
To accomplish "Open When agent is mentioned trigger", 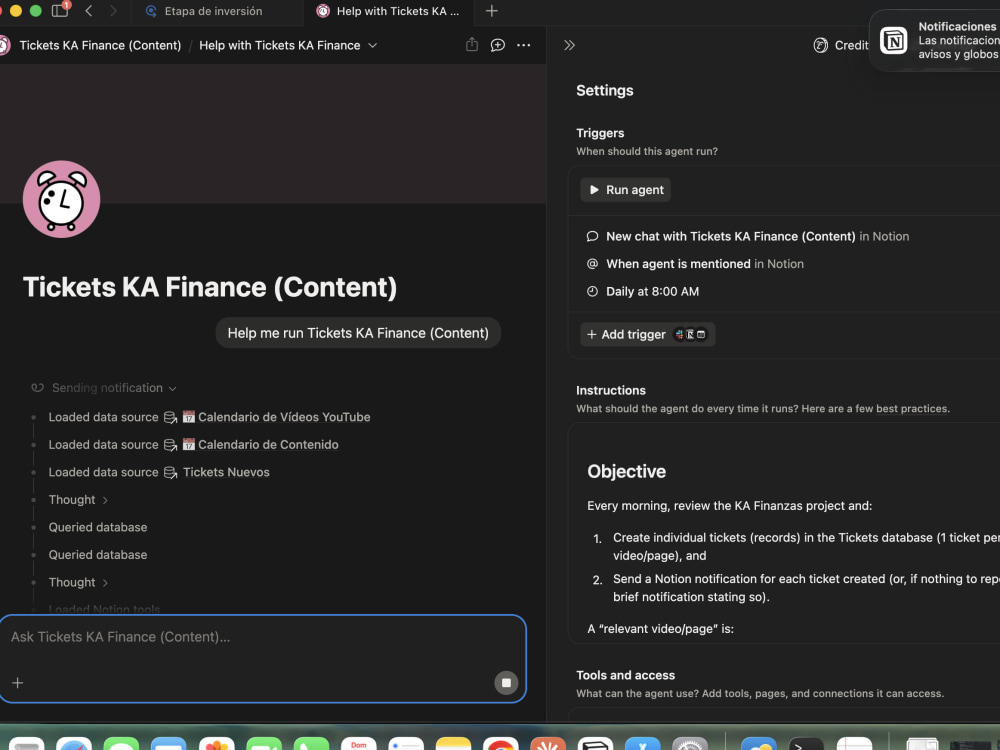I will [x=695, y=264].
